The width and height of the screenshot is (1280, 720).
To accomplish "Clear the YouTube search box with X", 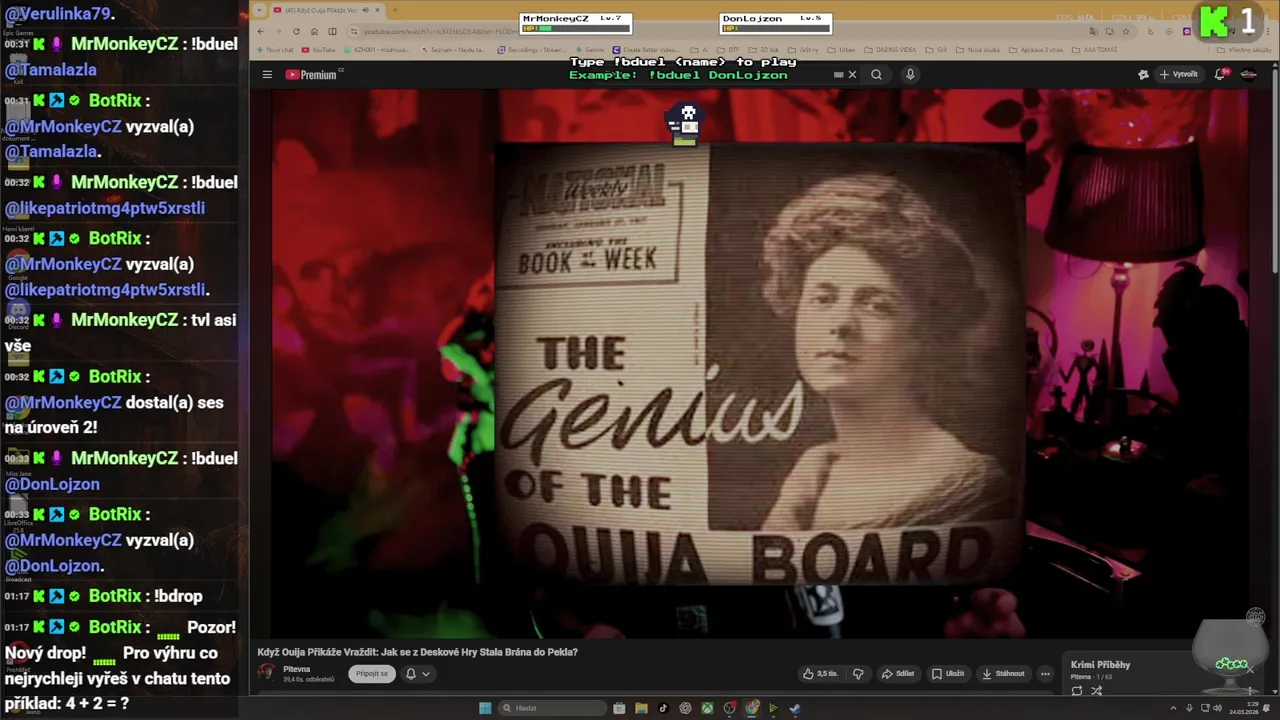I will click(852, 74).
